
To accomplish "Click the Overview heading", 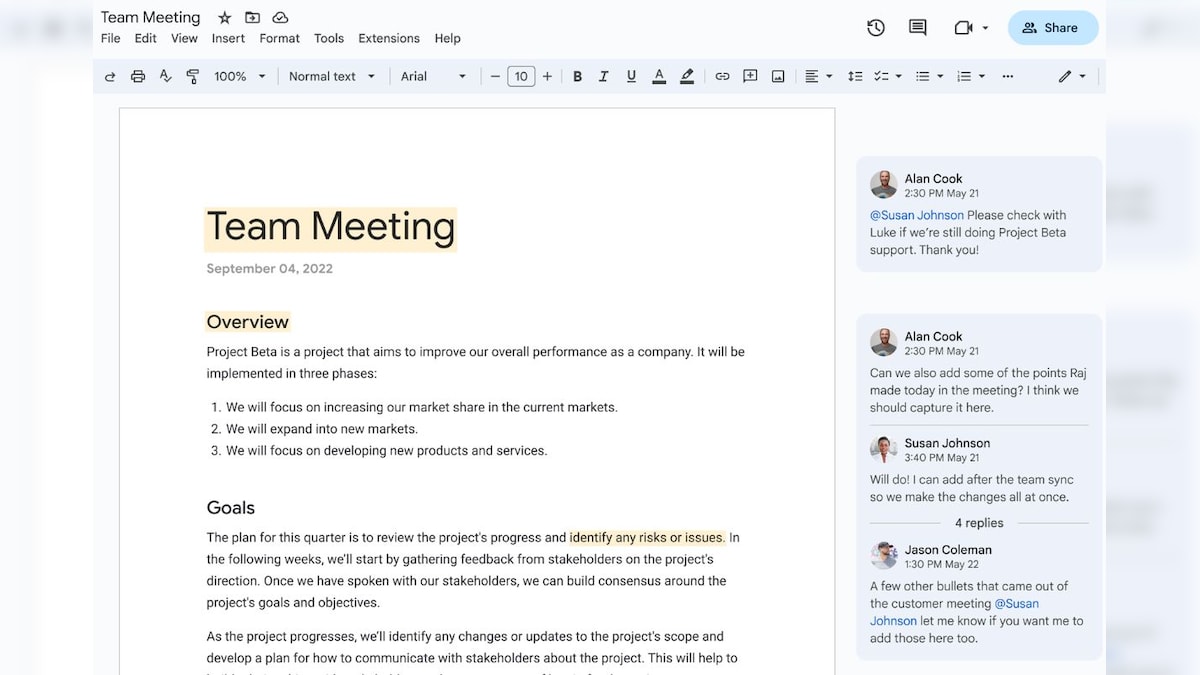I will click(x=248, y=322).
